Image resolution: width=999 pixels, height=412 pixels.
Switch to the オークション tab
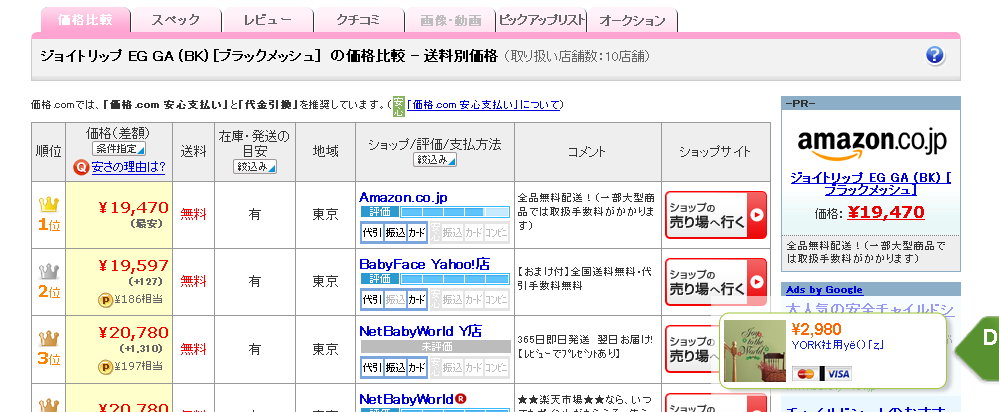tap(632, 20)
